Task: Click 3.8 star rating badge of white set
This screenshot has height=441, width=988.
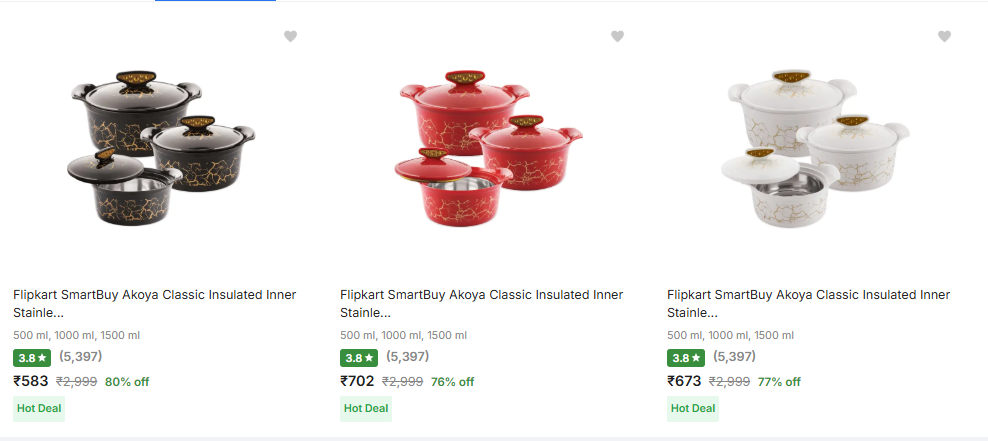Action: pos(685,357)
